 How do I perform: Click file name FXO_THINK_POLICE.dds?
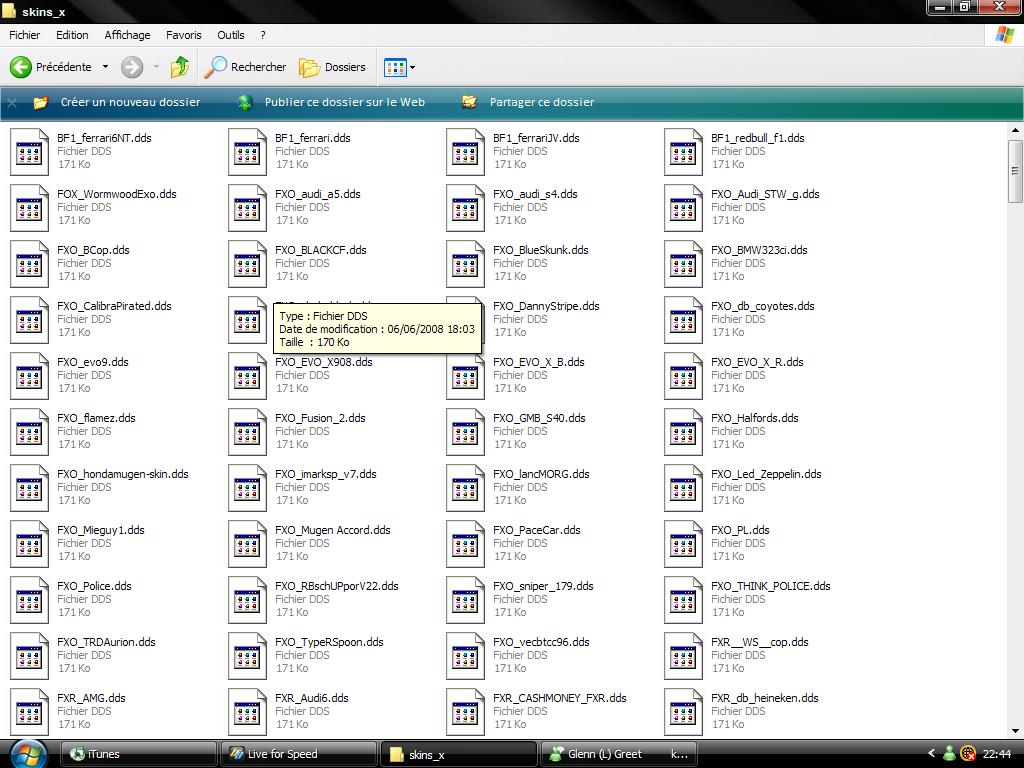(x=771, y=586)
